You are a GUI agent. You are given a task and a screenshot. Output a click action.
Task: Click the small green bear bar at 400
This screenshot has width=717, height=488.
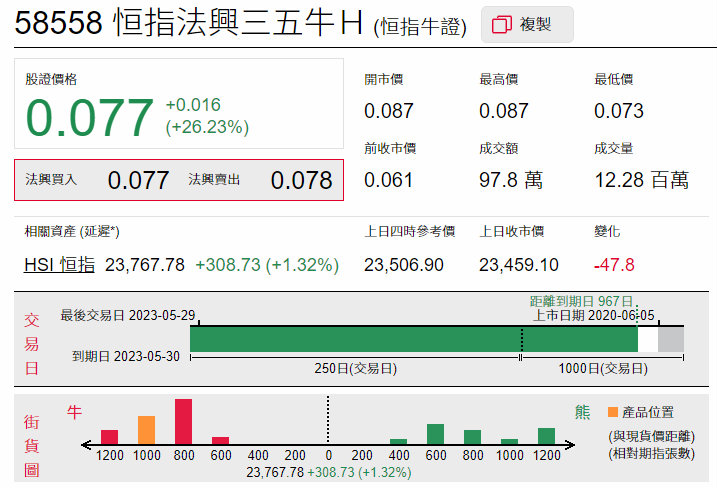pyautogui.click(x=398, y=441)
